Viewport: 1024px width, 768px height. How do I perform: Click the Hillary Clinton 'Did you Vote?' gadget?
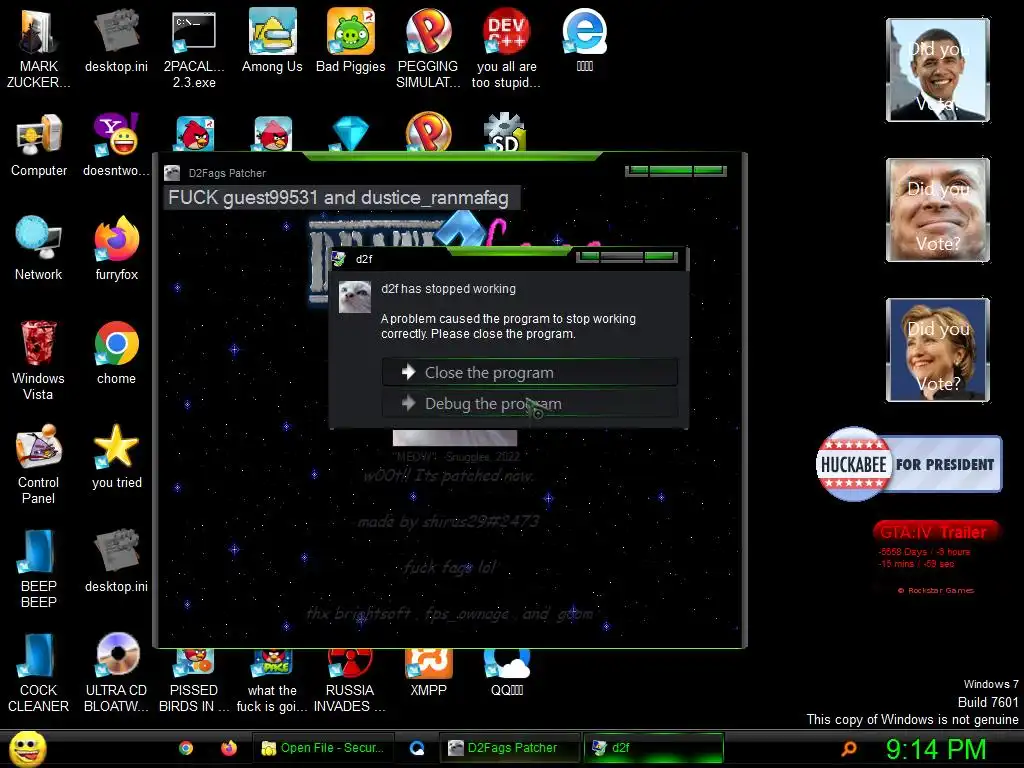tap(938, 349)
